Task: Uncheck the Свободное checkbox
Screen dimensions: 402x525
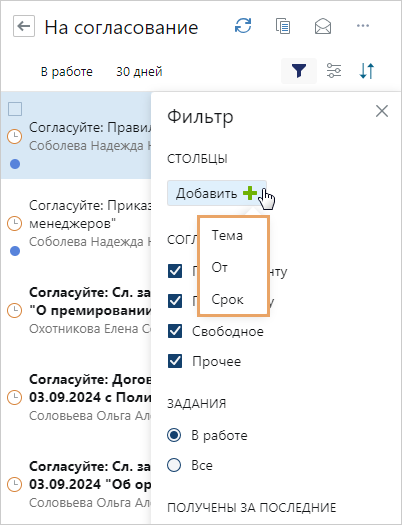Action: point(175,331)
